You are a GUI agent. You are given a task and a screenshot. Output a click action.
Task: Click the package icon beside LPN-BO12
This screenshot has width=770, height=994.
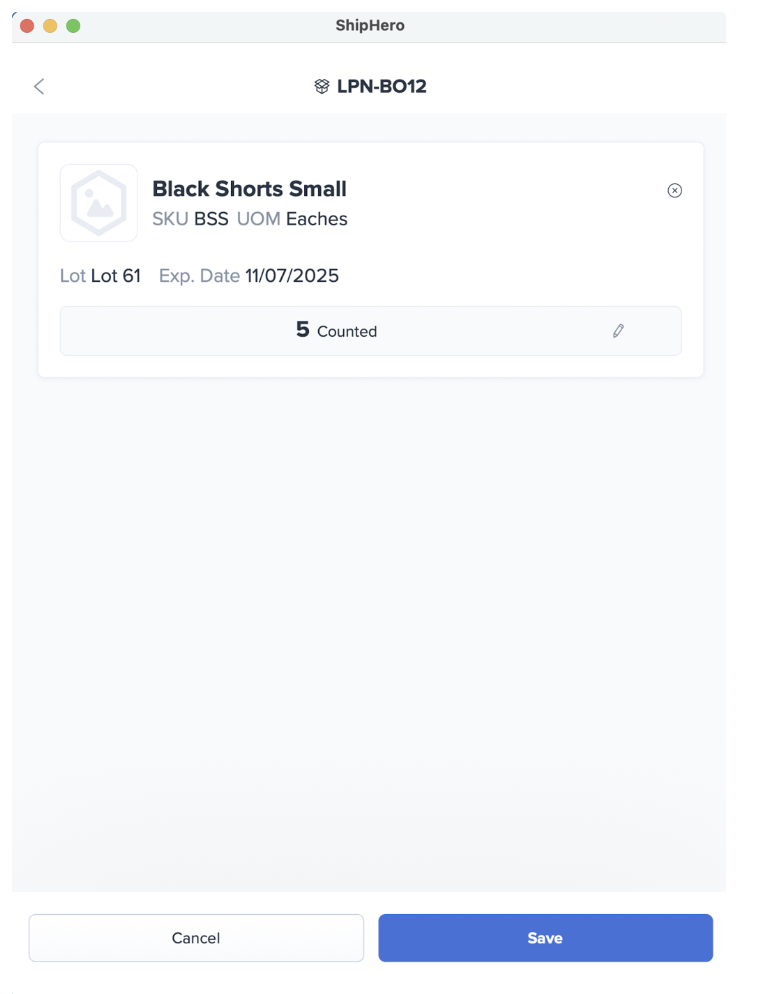(321, 86)
